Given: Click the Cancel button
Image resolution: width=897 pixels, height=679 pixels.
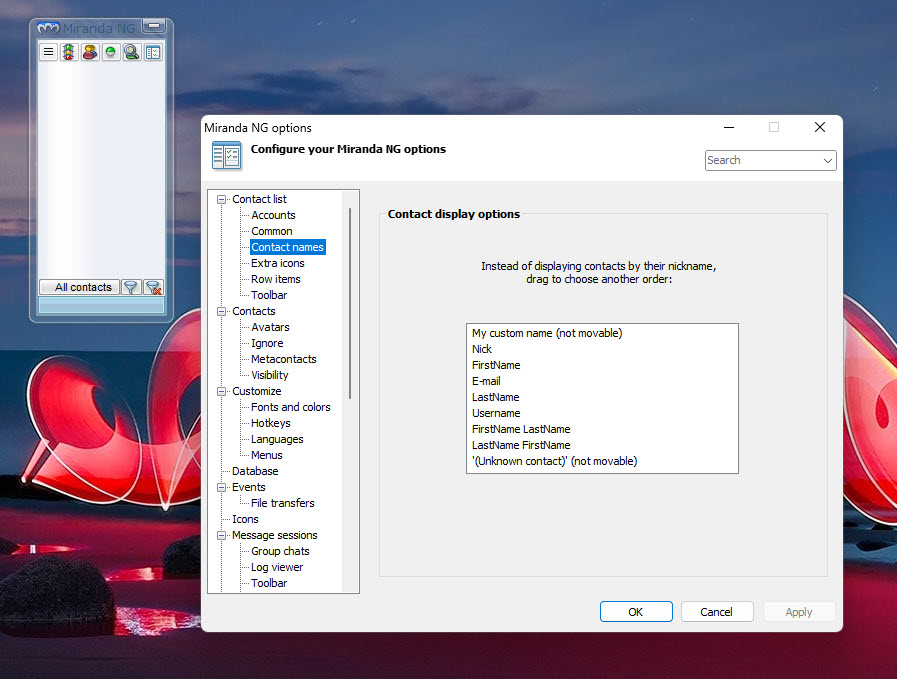Looking at the screenshot, I should pyautogui.click(x=717, y=612).
